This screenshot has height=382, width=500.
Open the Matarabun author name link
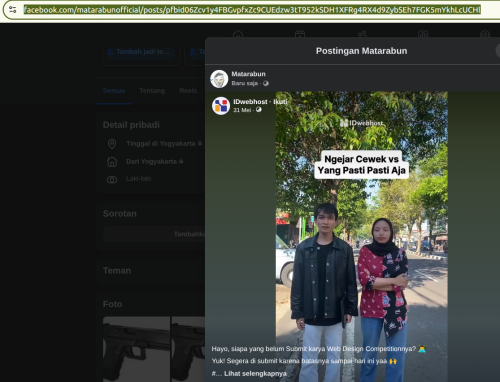tap(248, 74)
